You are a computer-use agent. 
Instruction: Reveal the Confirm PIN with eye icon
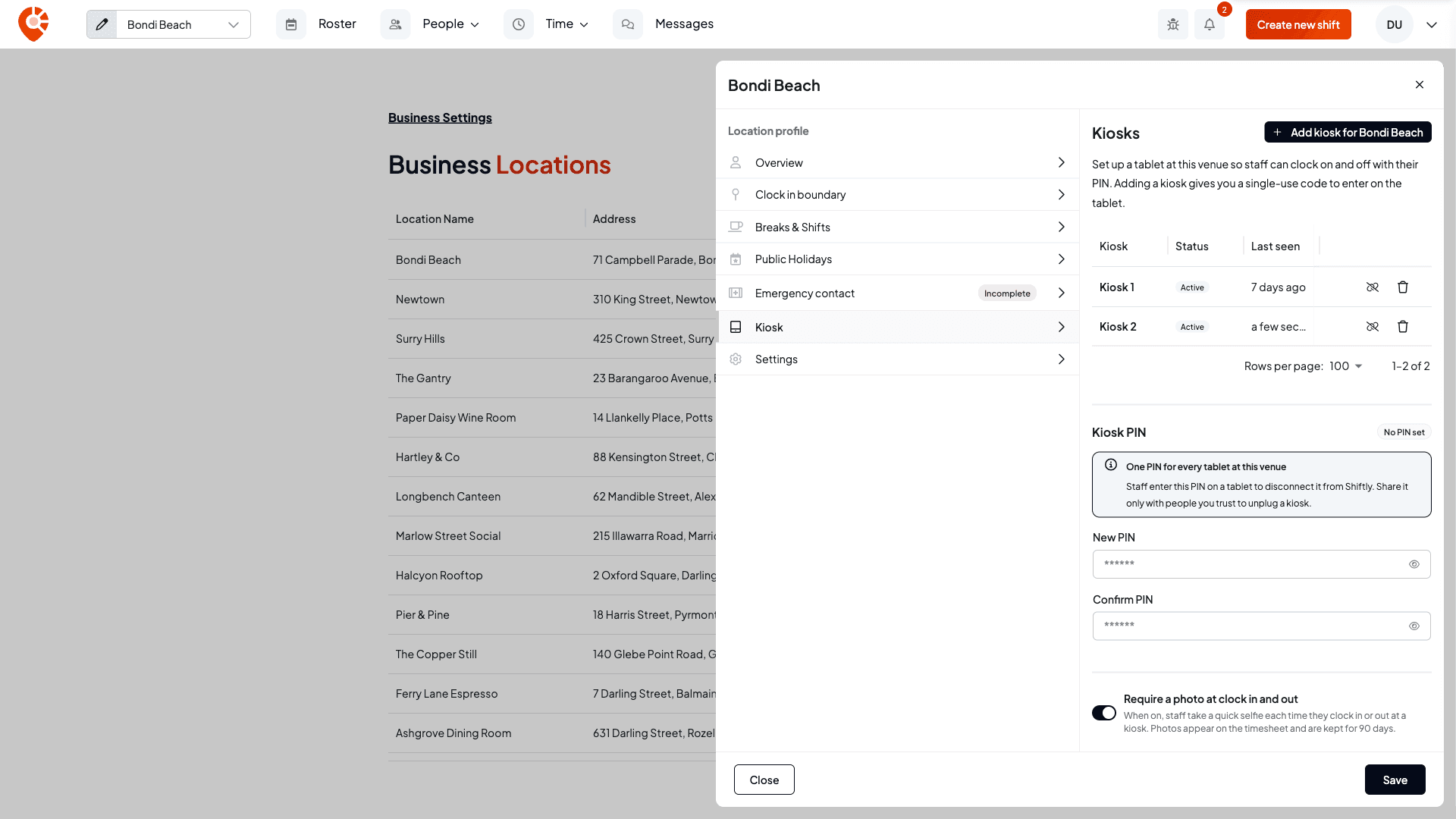click(x=1414, y=626)
